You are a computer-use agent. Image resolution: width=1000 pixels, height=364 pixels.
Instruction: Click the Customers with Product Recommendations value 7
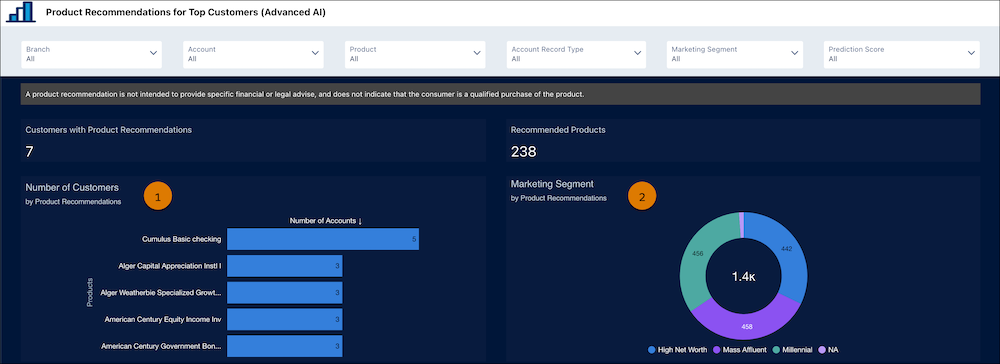(29, 152)
